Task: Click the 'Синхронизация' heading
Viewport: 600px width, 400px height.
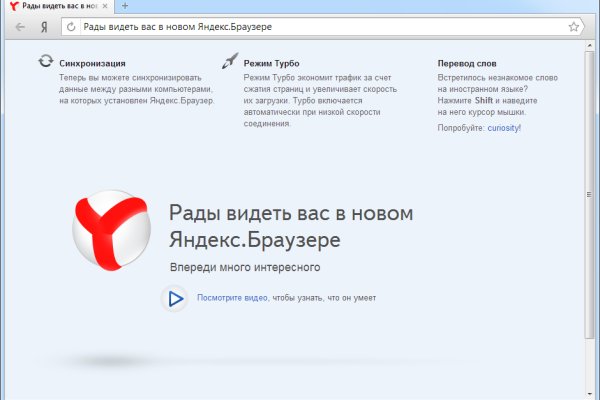Action: [92, 63]
